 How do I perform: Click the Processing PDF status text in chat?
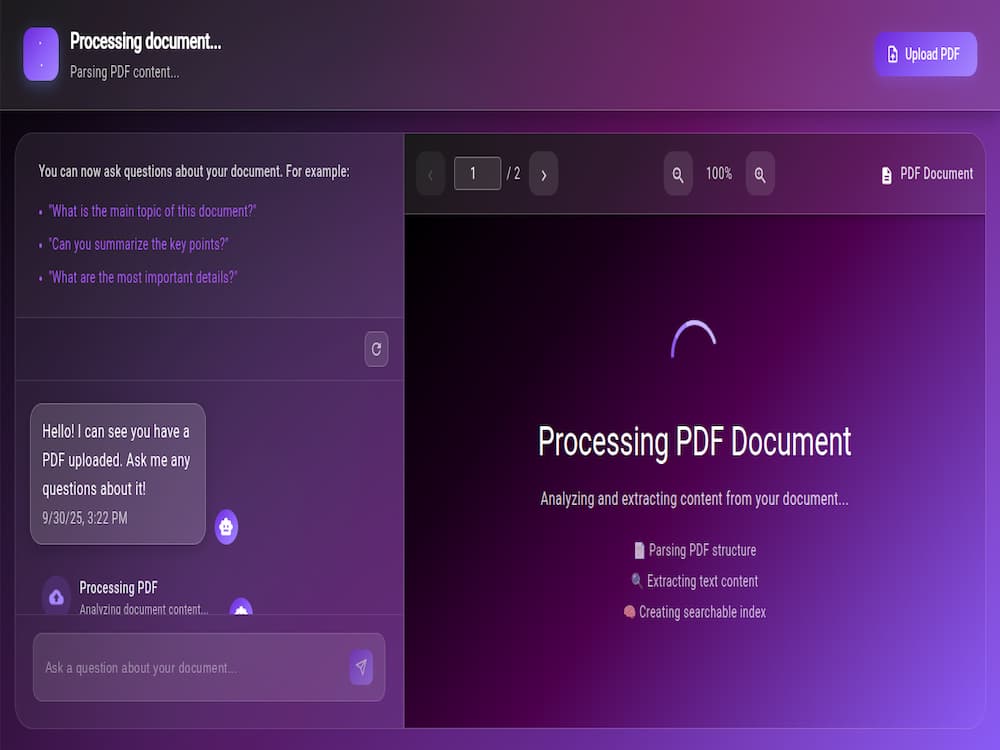coord(119,587)
